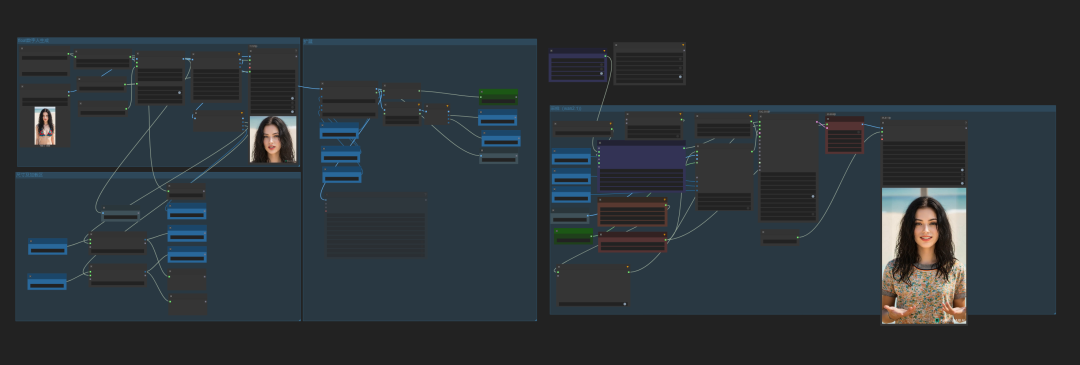
Task: Select the large dark list node at the bottom of the middle group
Action: [x=376, y=225]
